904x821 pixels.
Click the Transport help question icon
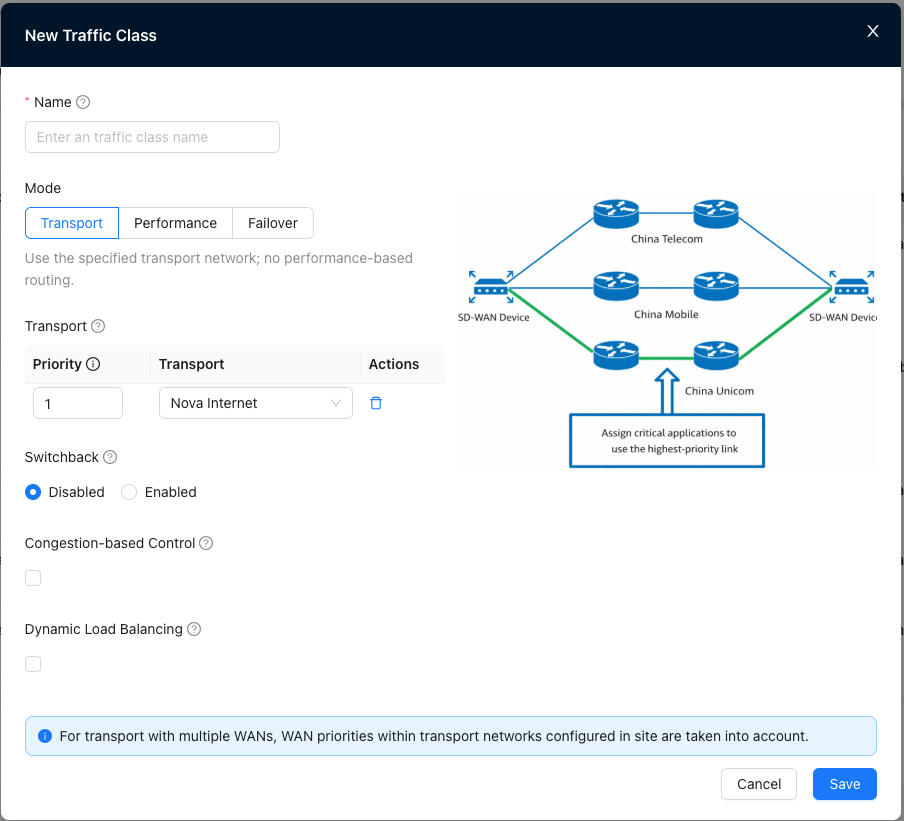click(98, 326)
